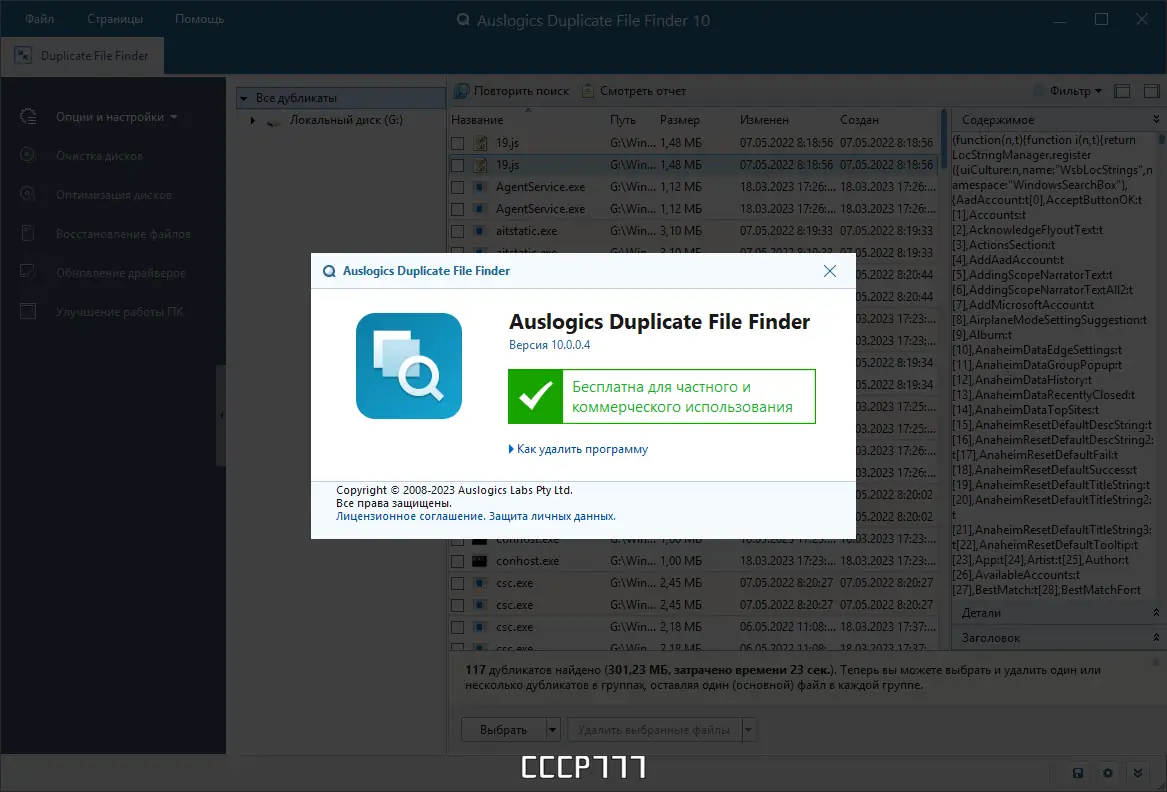Viewport: 1167px width, 792px height.
Task: Click the 'Обновление драйверов' sidebar icon
Action: [x=28, y=272]
